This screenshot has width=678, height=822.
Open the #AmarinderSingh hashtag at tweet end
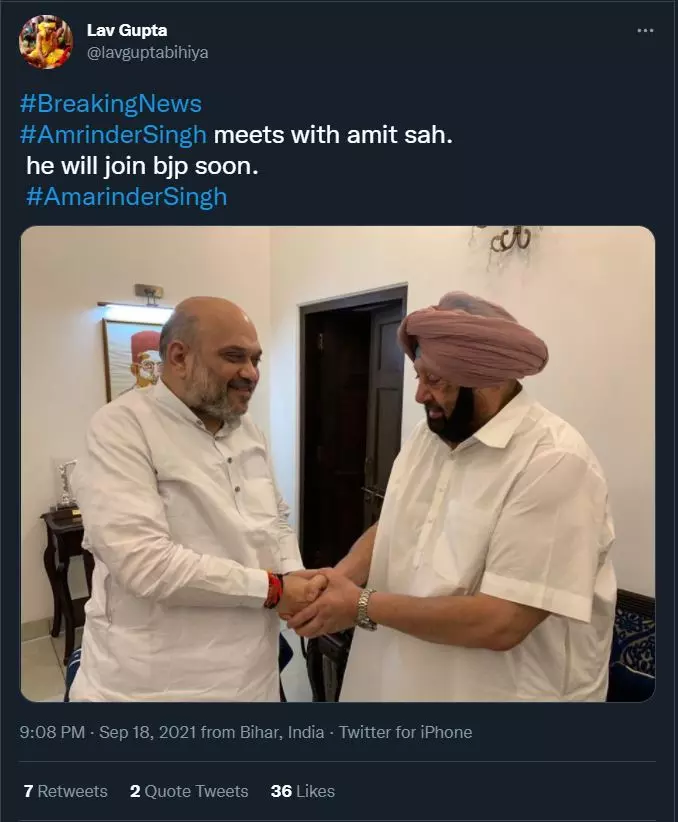(126, 197)
